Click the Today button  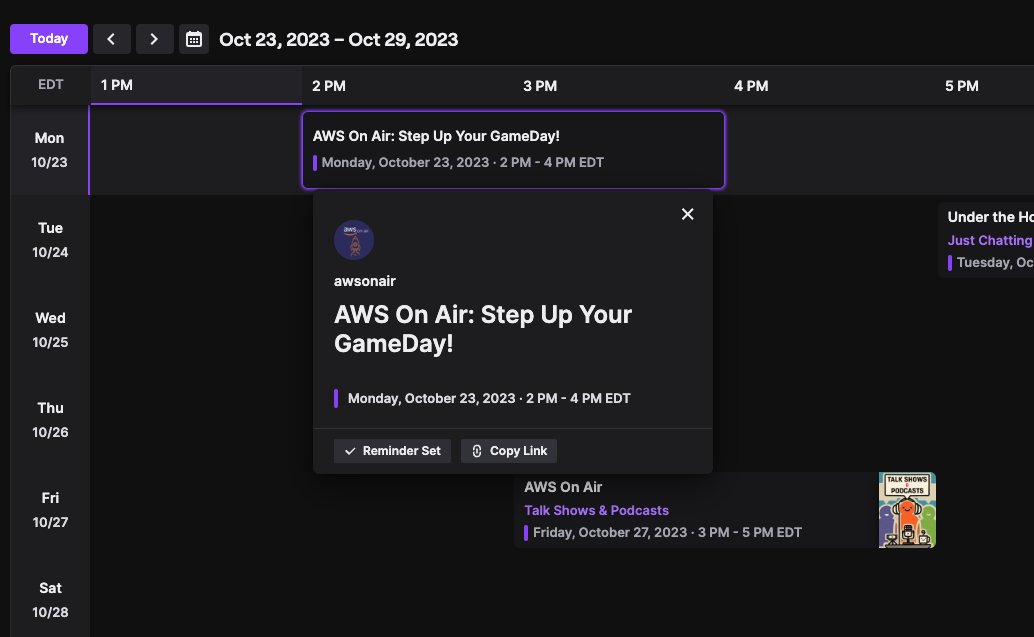(x=49, y=39)
